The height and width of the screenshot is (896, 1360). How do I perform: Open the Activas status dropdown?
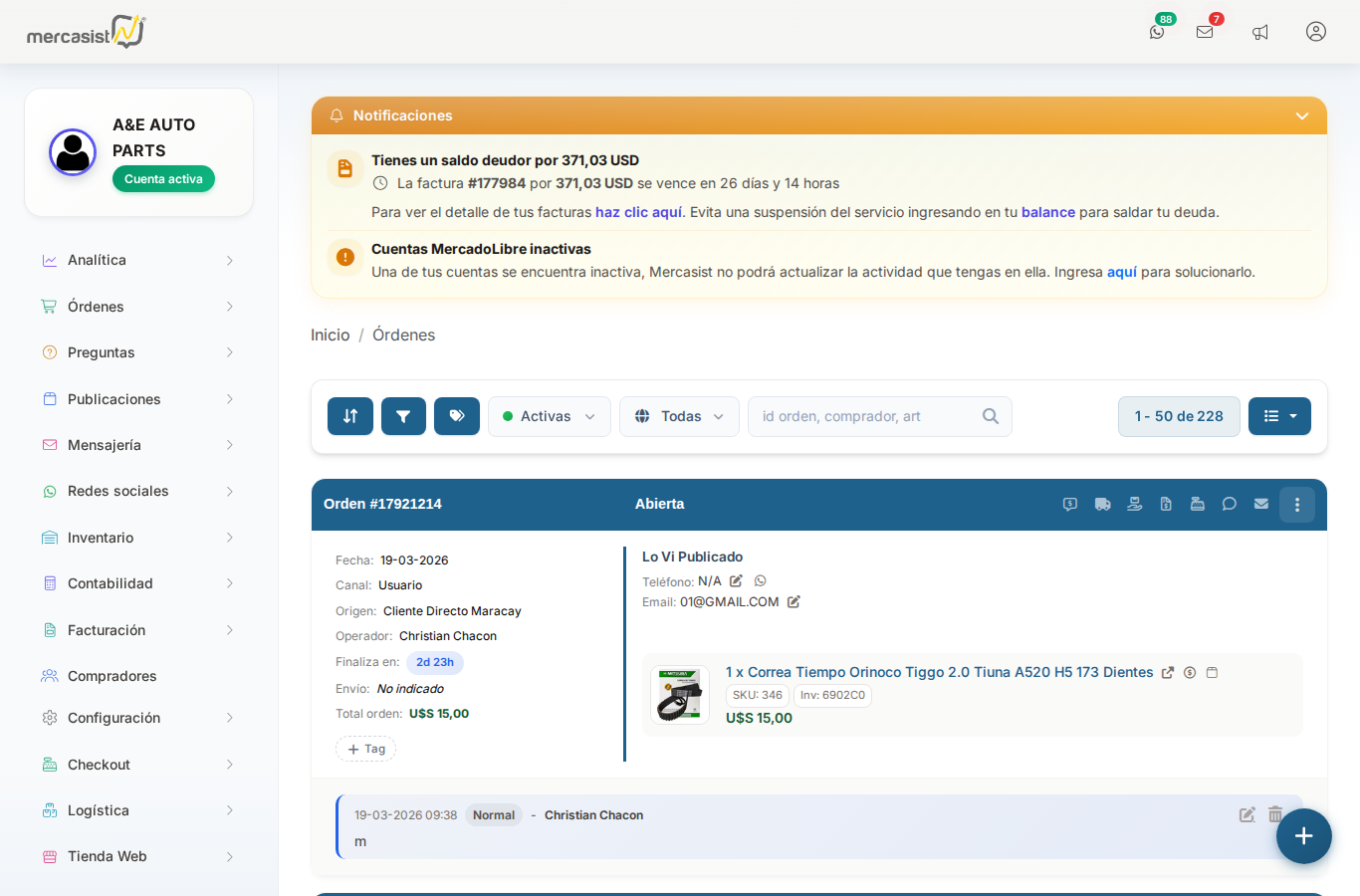coord(549,416)
